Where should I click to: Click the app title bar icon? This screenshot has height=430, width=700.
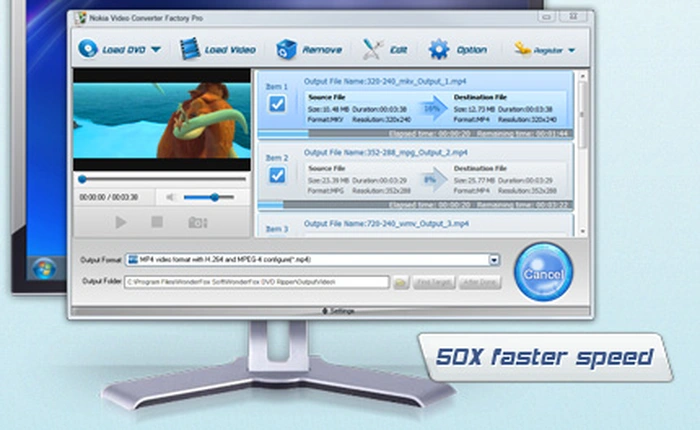(x=80, y=18)
